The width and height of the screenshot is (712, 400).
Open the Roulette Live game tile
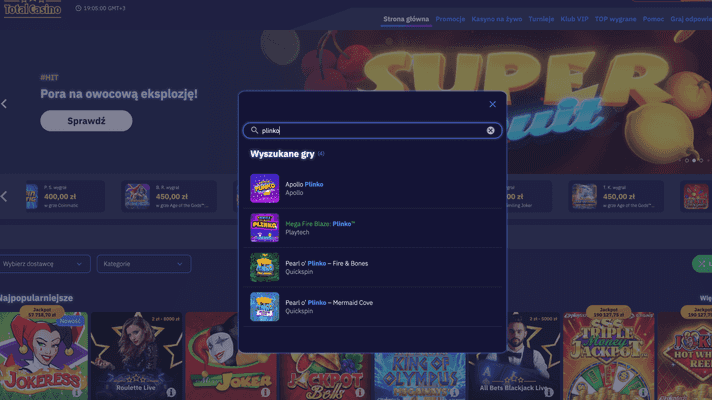(x=136, y=356)
